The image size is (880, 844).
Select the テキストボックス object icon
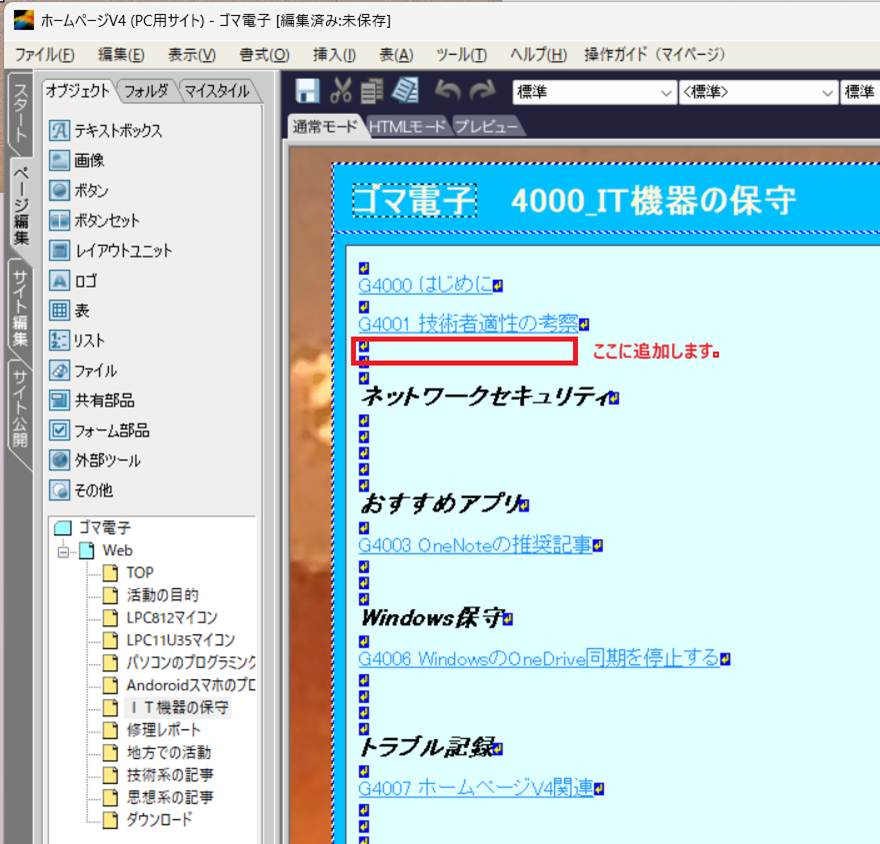point(59,131)
